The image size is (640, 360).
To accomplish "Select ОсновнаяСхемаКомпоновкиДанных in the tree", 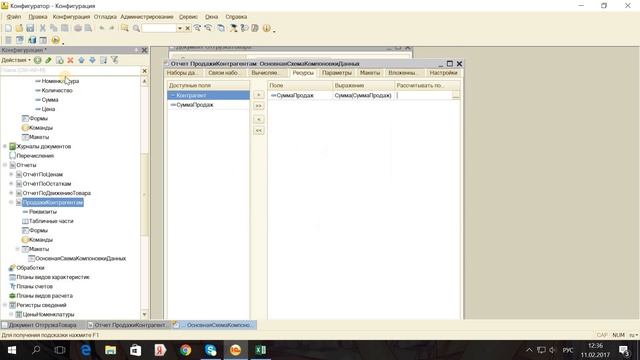I will pyautogui.click(x=80, y=258).
